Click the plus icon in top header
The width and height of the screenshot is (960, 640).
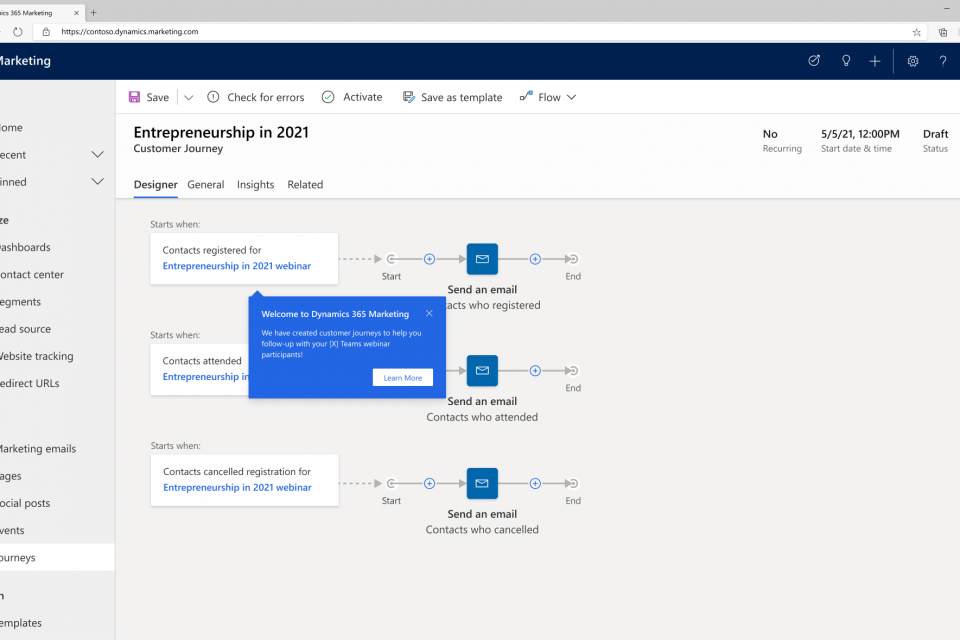875,61
